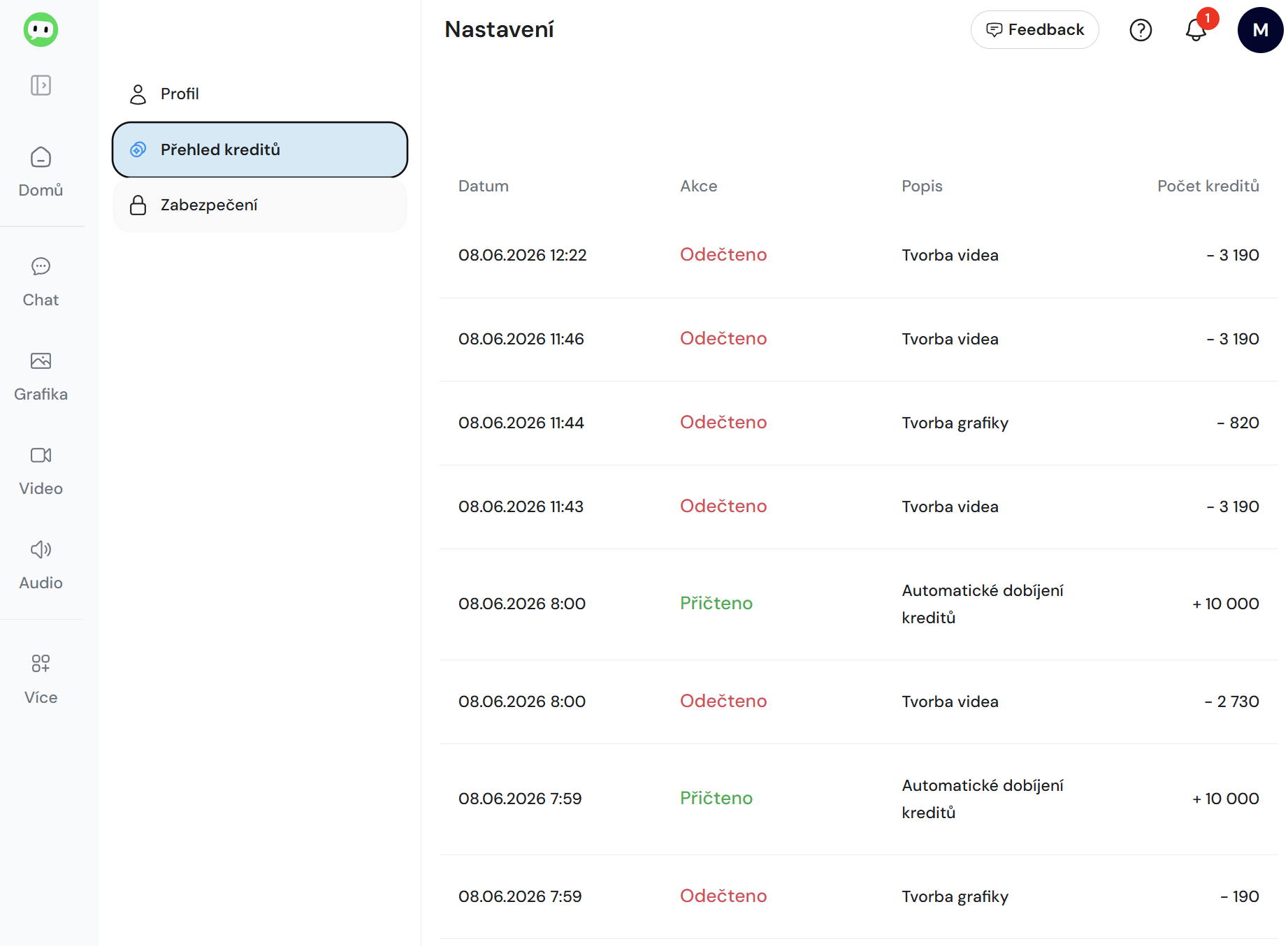
Task: Toggle the sidebar collapse icon
Action: click(x=41, y=85)
